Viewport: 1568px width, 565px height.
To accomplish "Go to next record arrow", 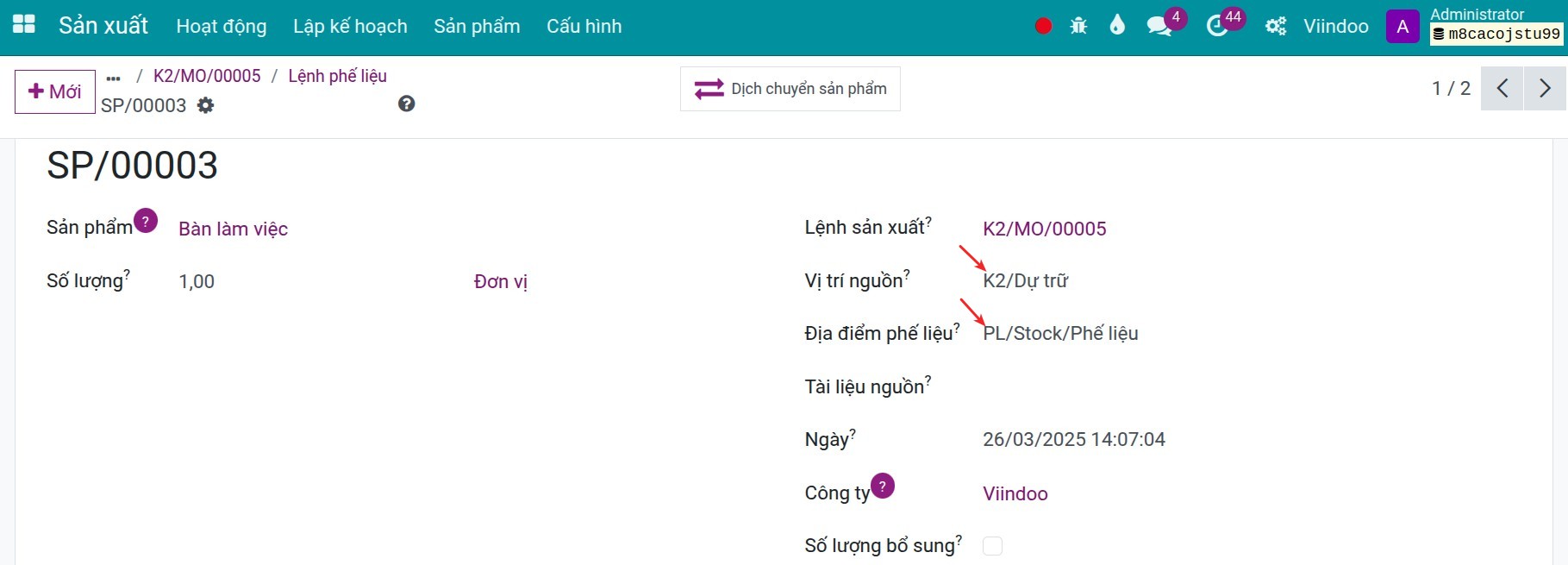I will [x=1545, y=88].
